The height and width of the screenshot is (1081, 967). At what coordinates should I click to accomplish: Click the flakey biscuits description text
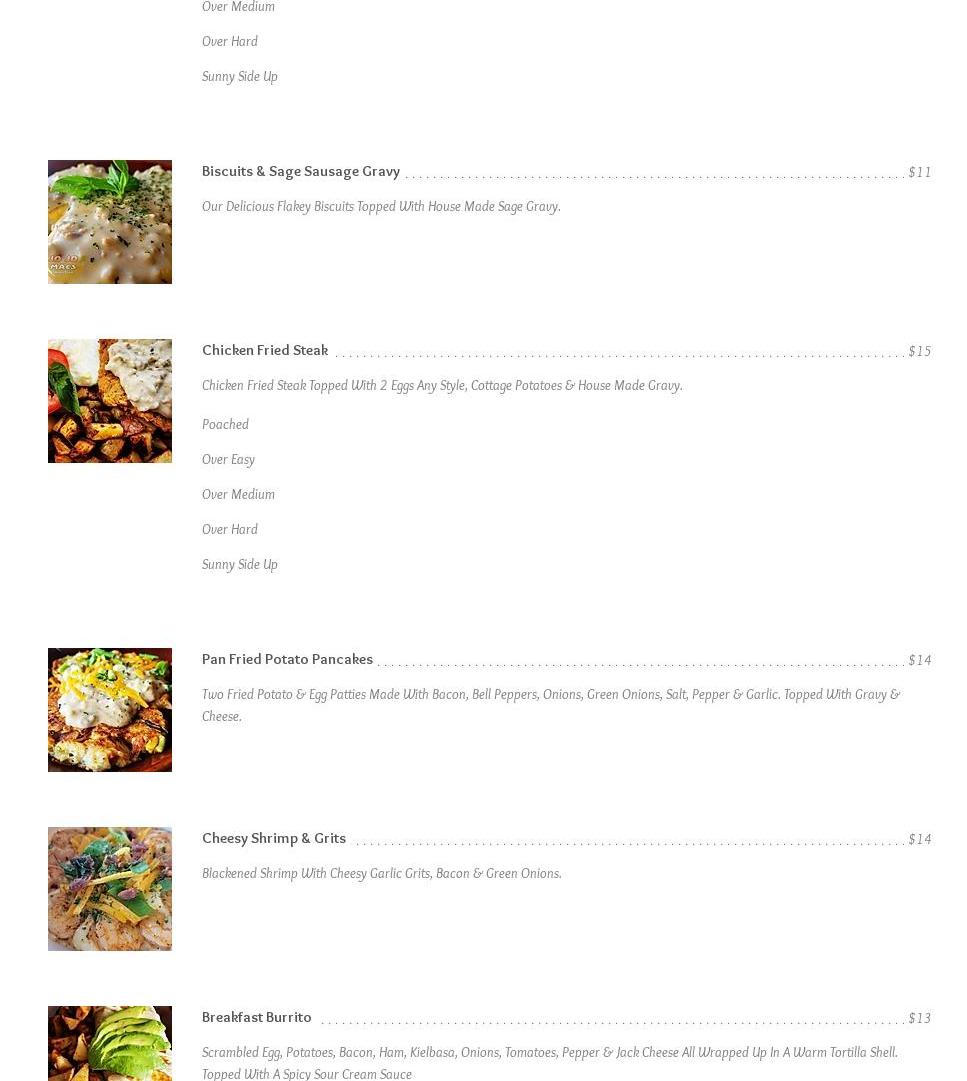click(x=381, y=206)
